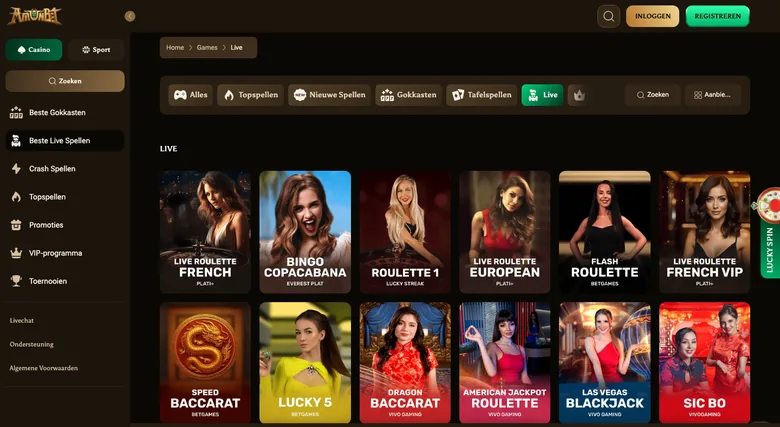The width and height of the screenshot is (780, 427).
Task: Click the INLOGGEN button
Action: pos(653,16)
